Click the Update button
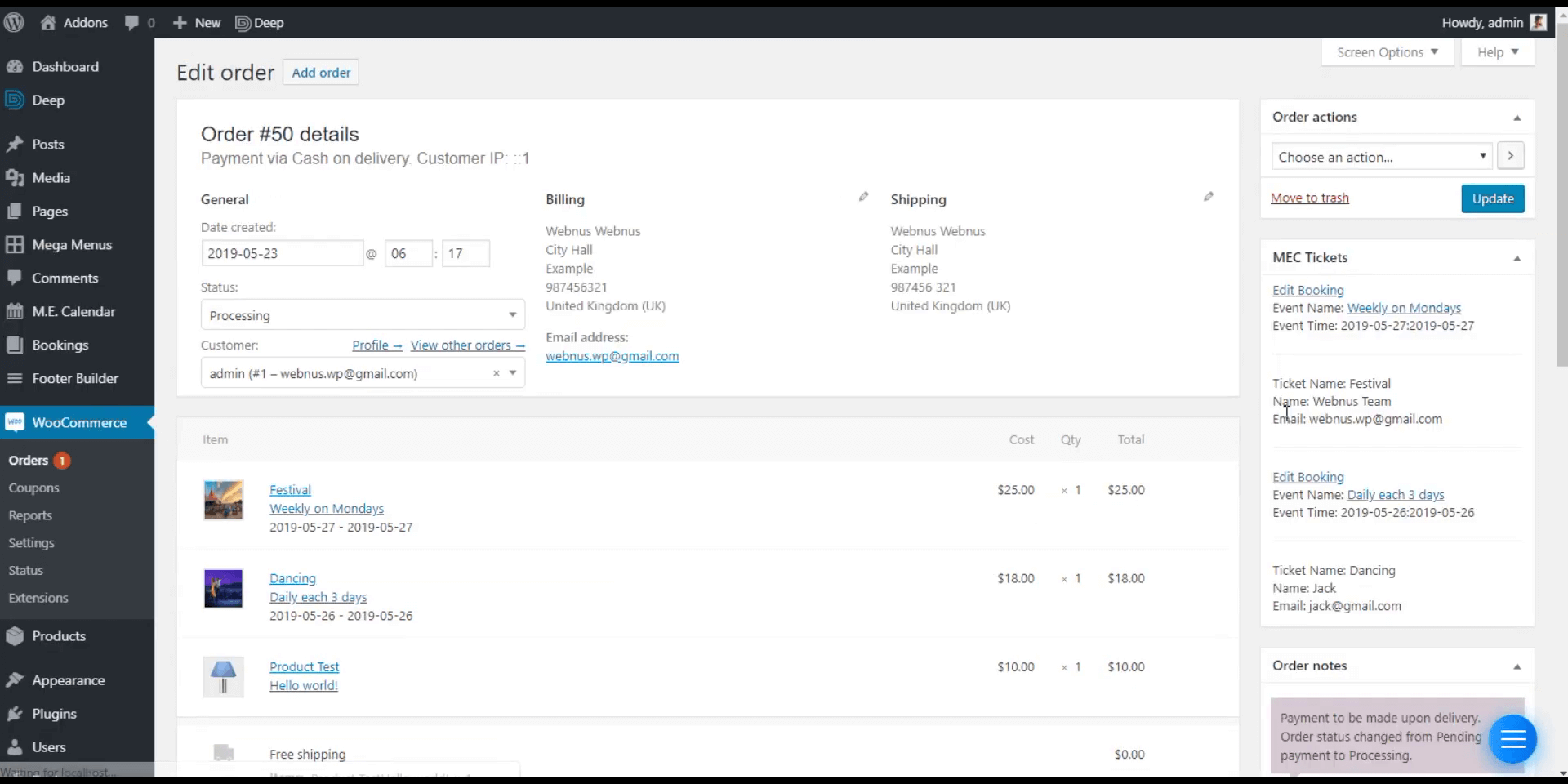Viewport: 1568px width, 784px height. pos(1493,198)
